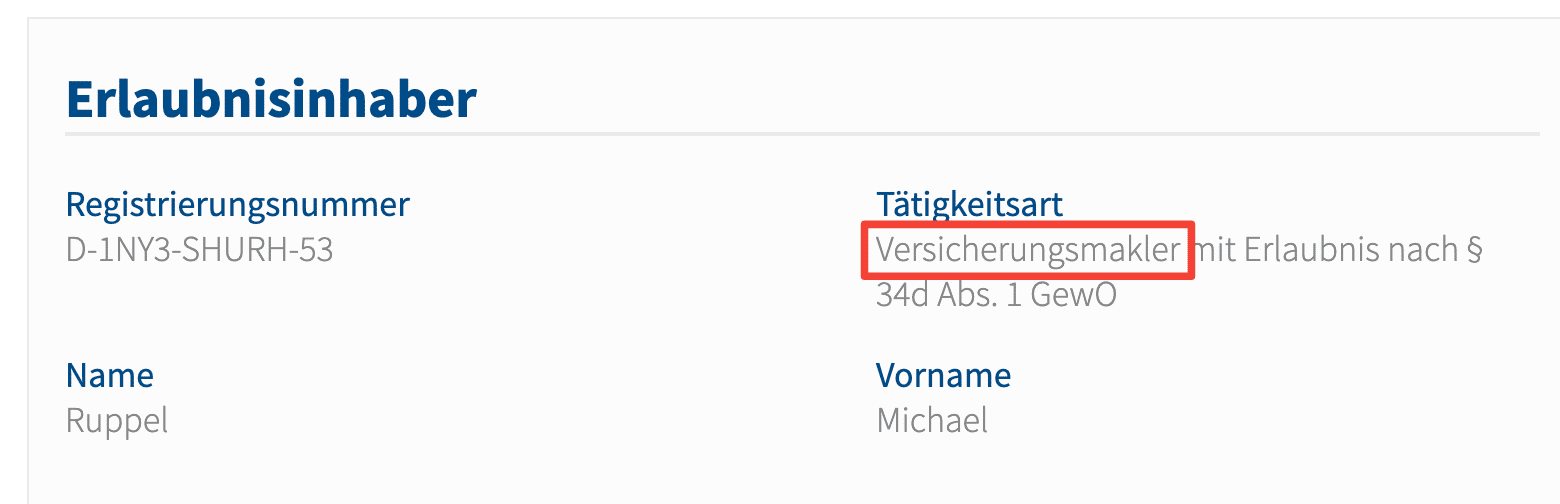Screen dimensions: 1560x504
Task: Select the Name field label
Action: click(x=110, y=376)
